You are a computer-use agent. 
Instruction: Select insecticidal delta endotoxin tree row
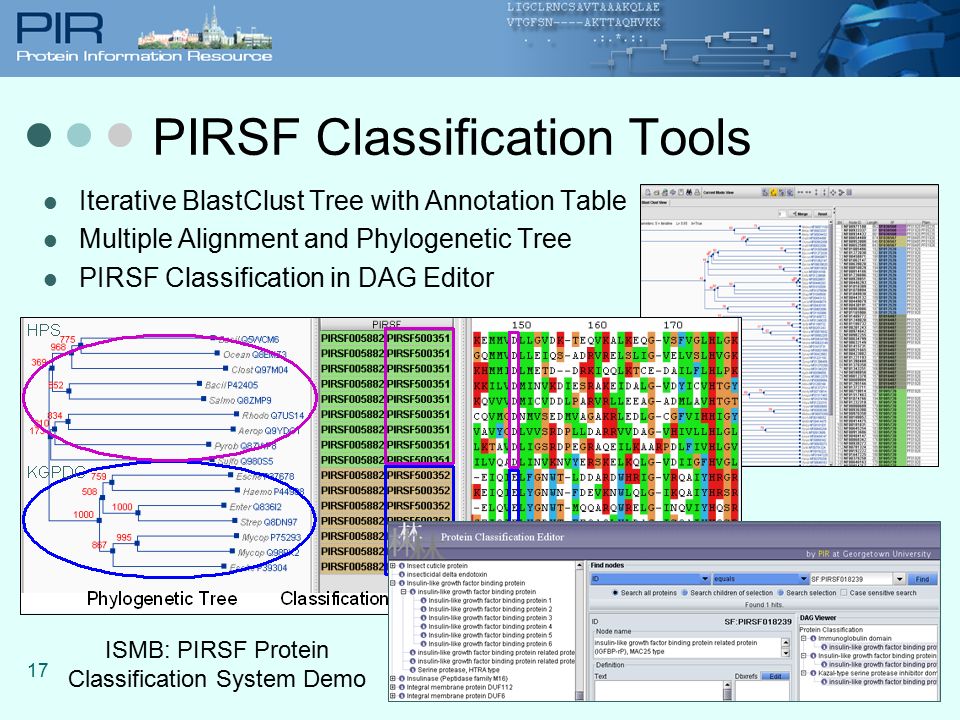tap(447, 574)
